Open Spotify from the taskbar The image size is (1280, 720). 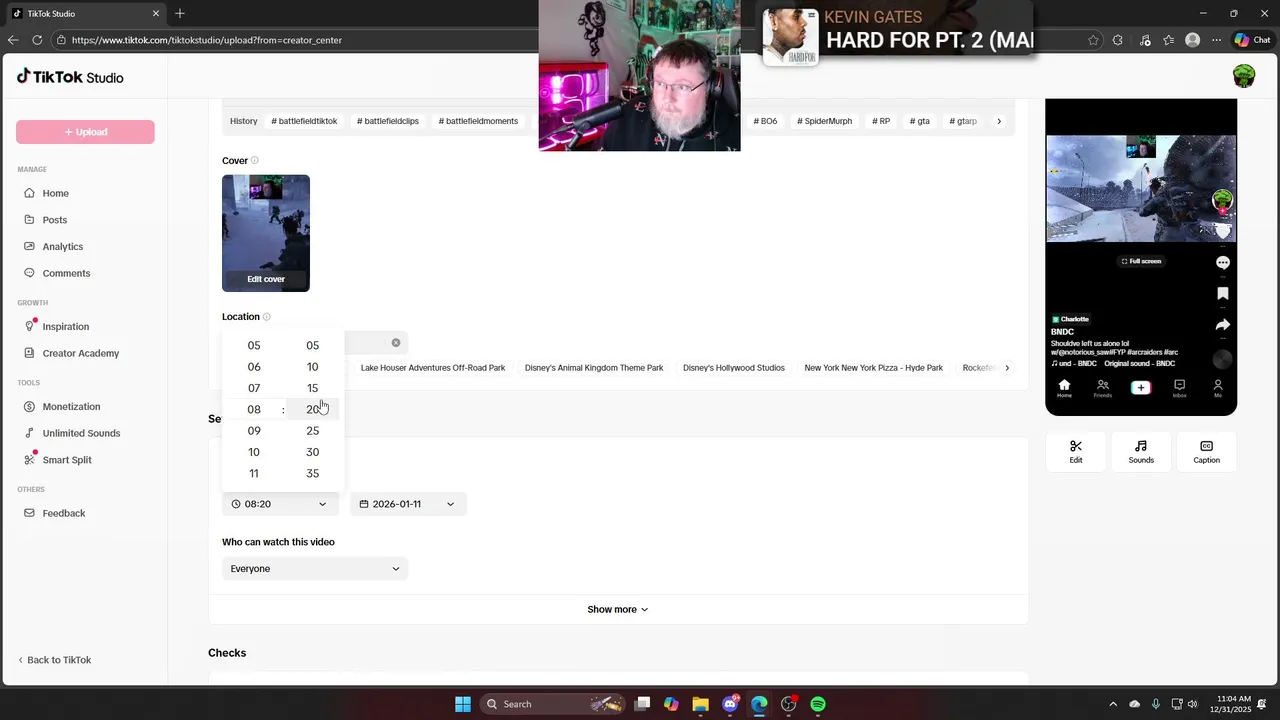(x=818, y=704)
